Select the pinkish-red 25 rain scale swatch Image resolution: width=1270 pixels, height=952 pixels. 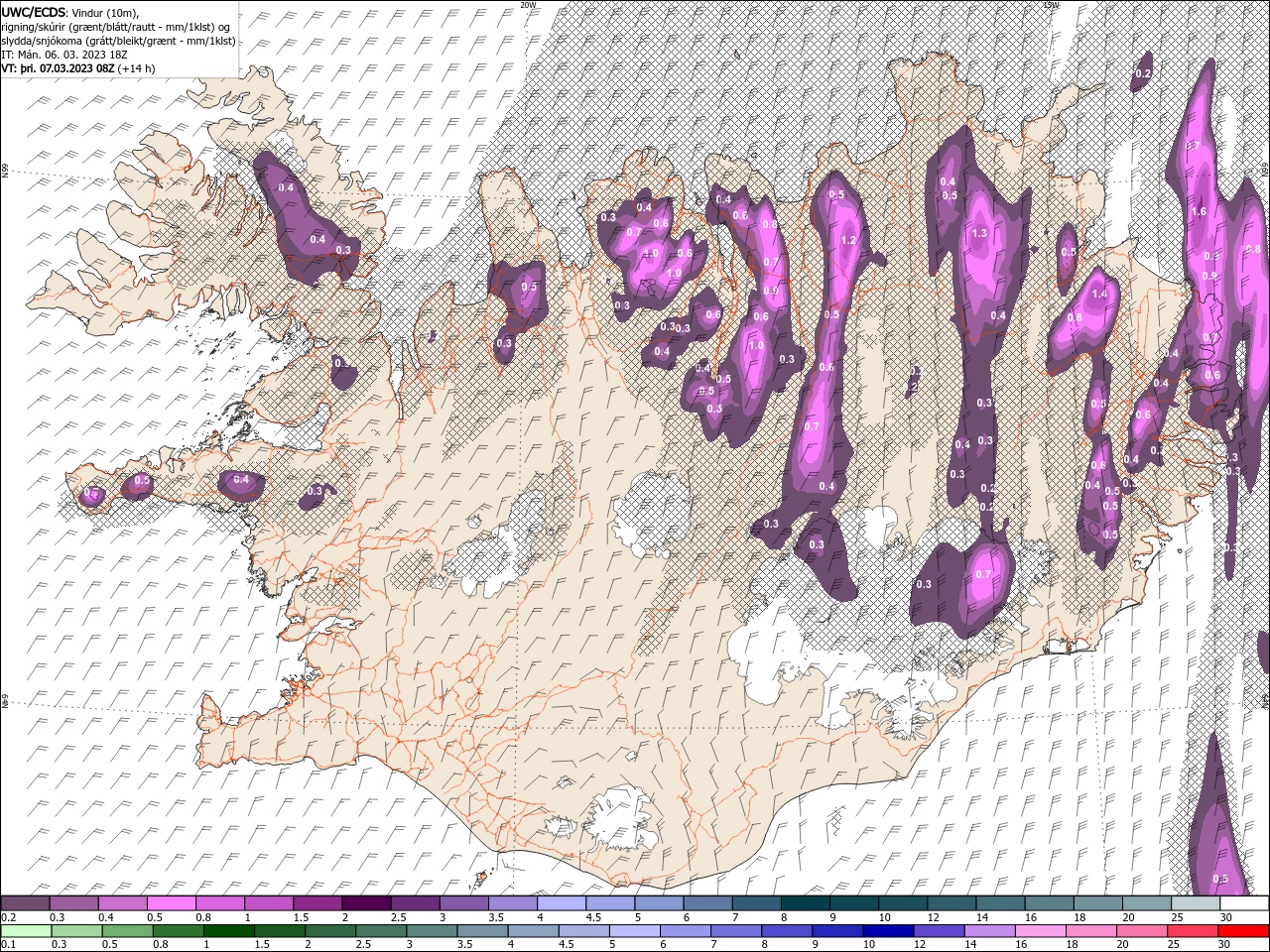[1193, 931]
